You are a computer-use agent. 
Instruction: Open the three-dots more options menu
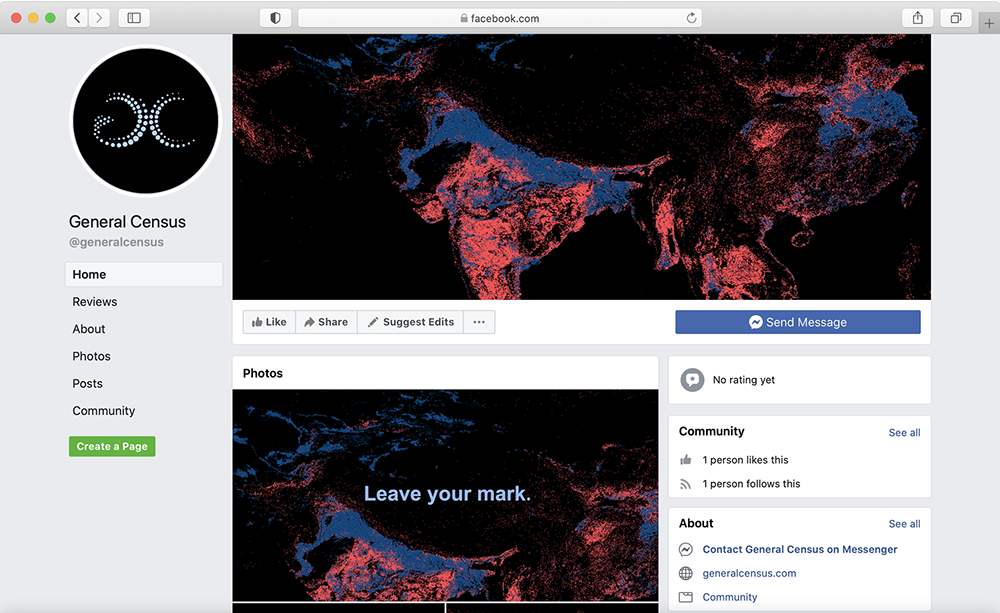coord(479,322)
